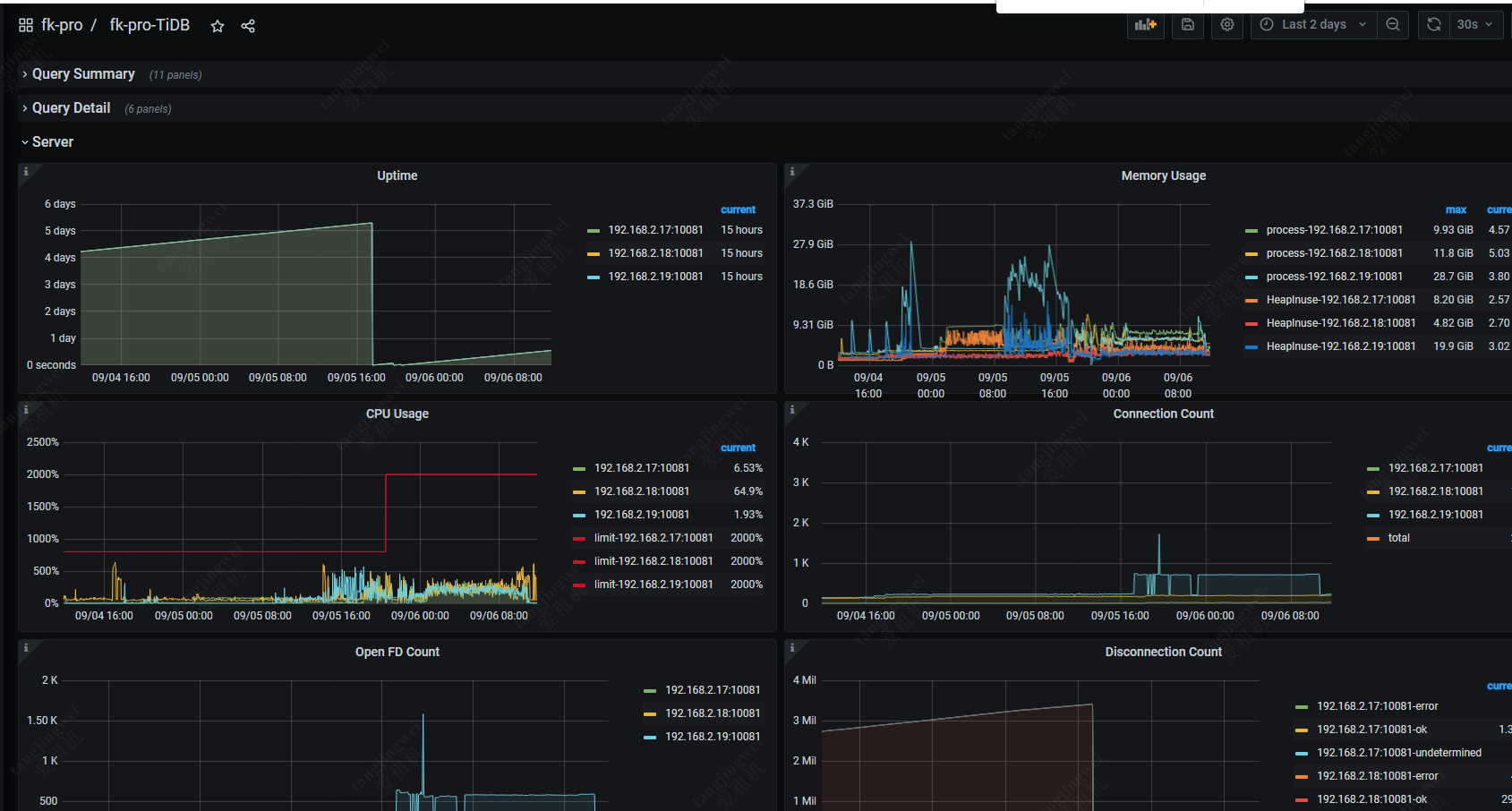Toggle CPU series 192.168.2.18:10081
Image resolution: width=1512 pixels, height=811 pixels.
pyautogui.click(x=642, y=491)
